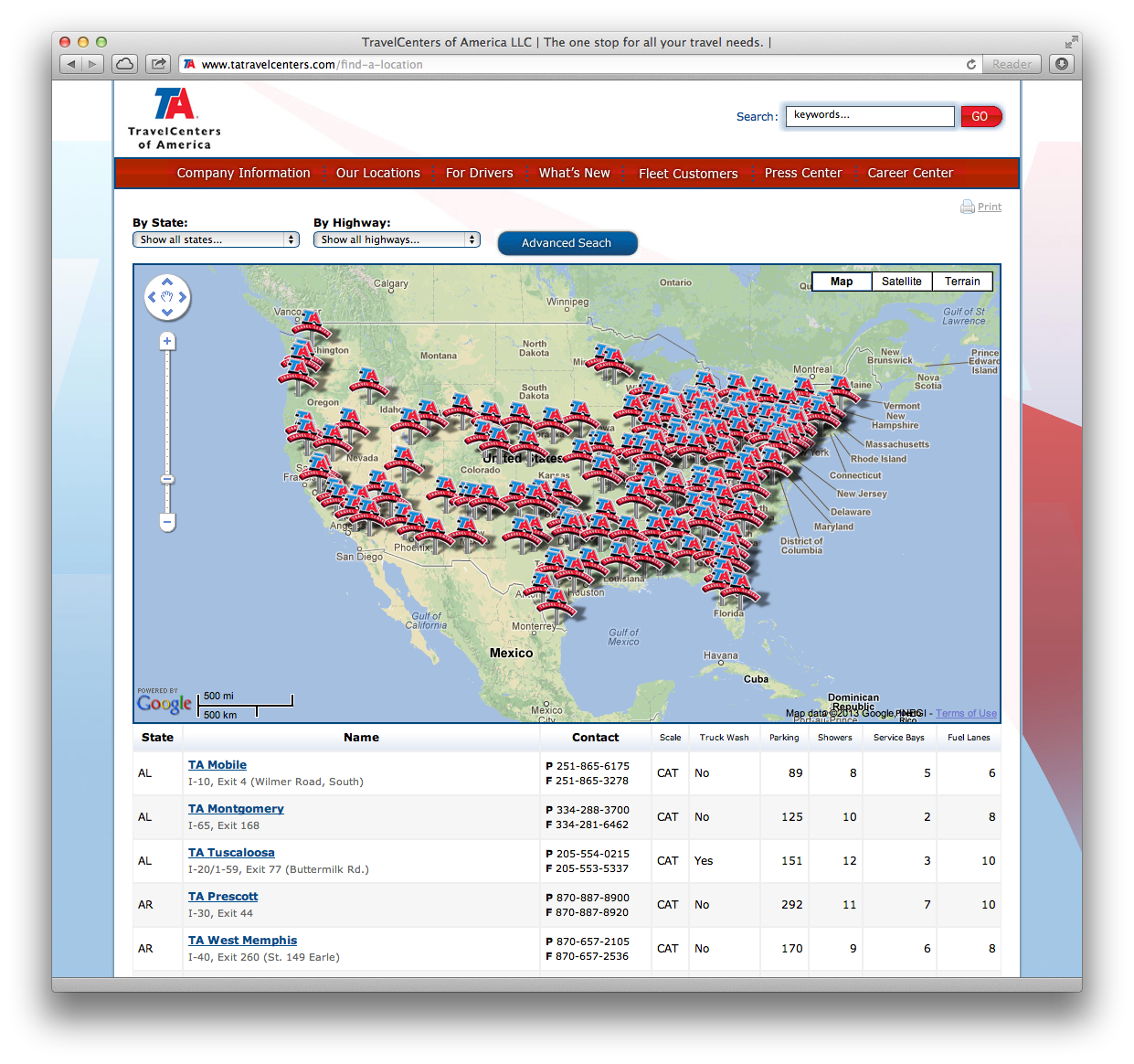Click the map zoom slider handle

point(167,479)
